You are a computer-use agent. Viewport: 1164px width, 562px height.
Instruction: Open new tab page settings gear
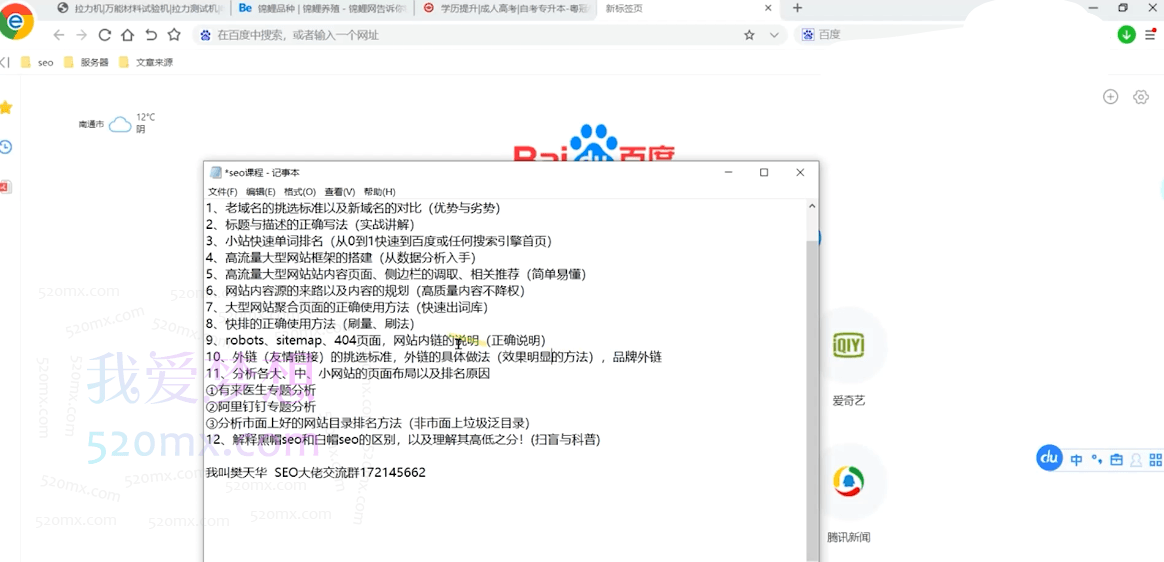click(x=1141, y=97)
